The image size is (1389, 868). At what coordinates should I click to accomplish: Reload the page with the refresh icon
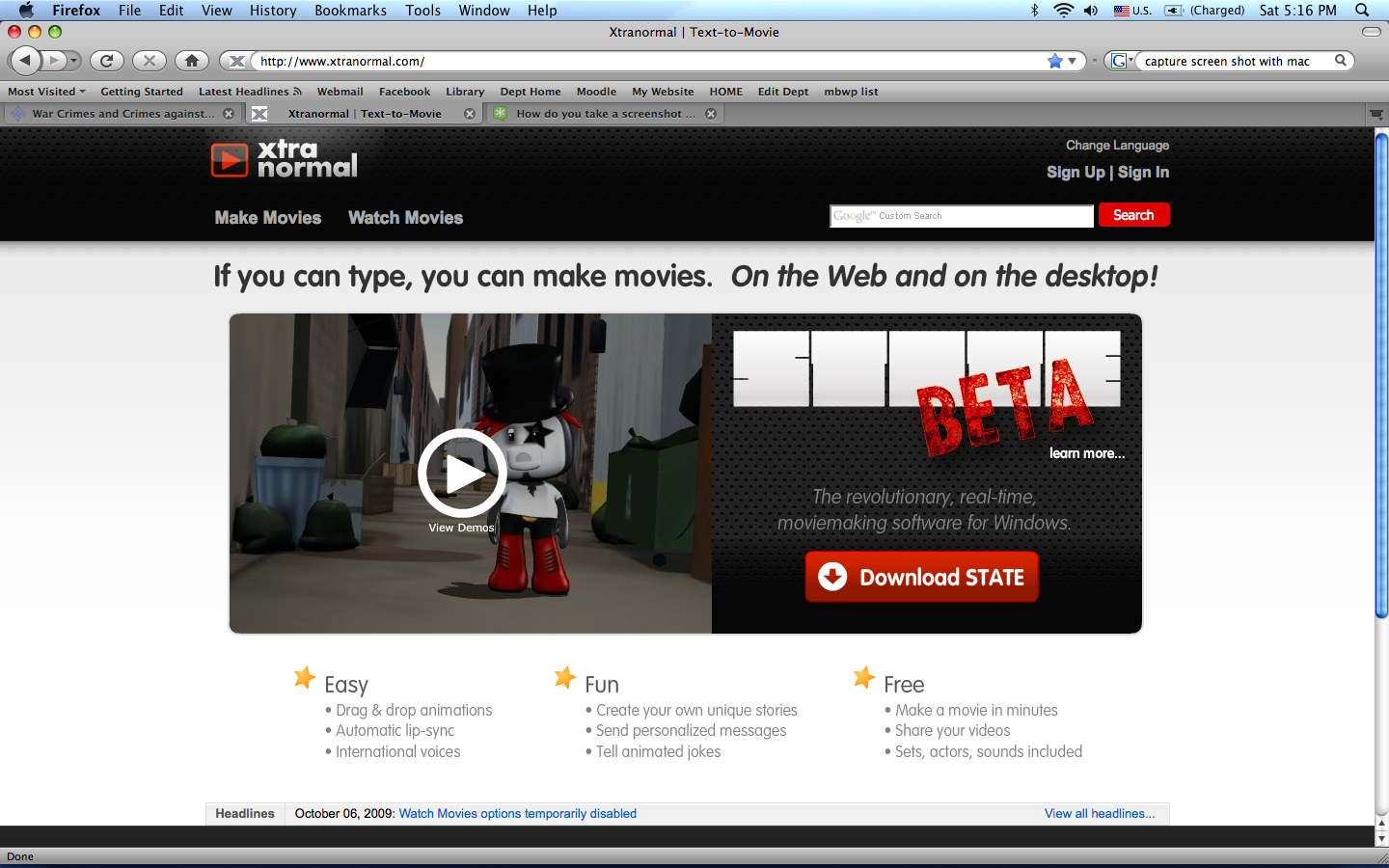107,61
